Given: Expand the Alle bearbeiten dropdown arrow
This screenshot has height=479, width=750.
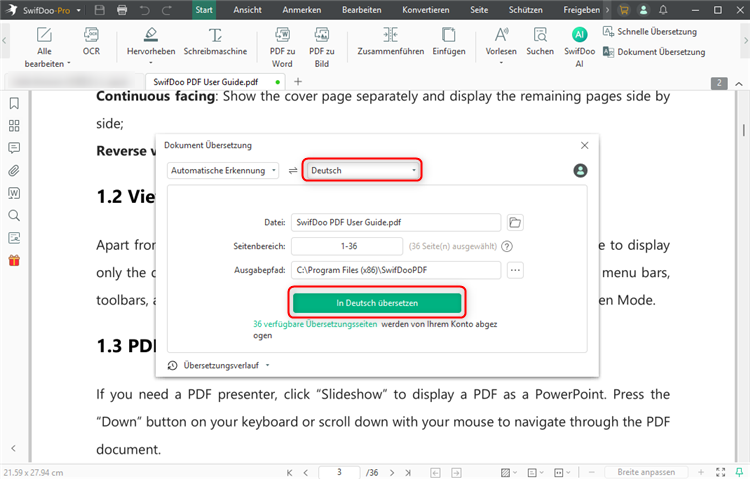Looking at the screenshot, I should (x=69, y=63).
